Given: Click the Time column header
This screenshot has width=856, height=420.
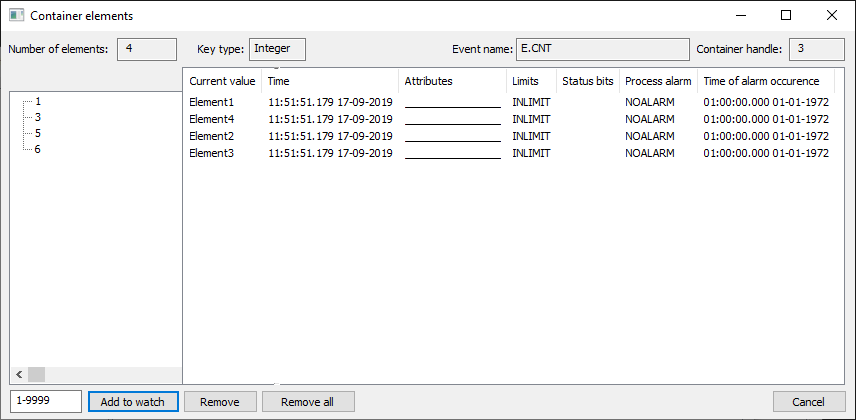Looking at the screenshot, I should click(330, 81).
